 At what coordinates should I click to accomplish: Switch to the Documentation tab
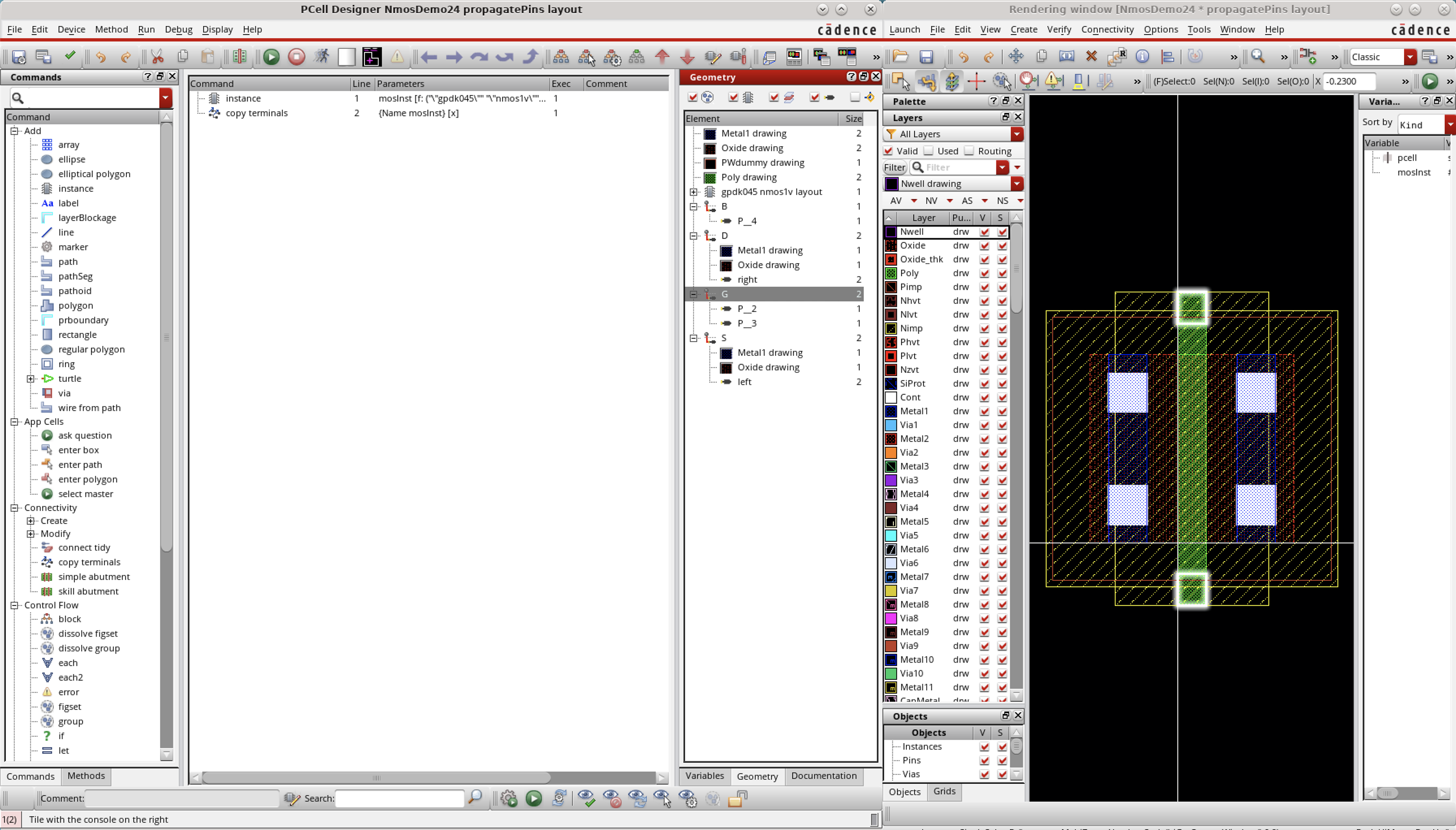[x=824, y=776]
